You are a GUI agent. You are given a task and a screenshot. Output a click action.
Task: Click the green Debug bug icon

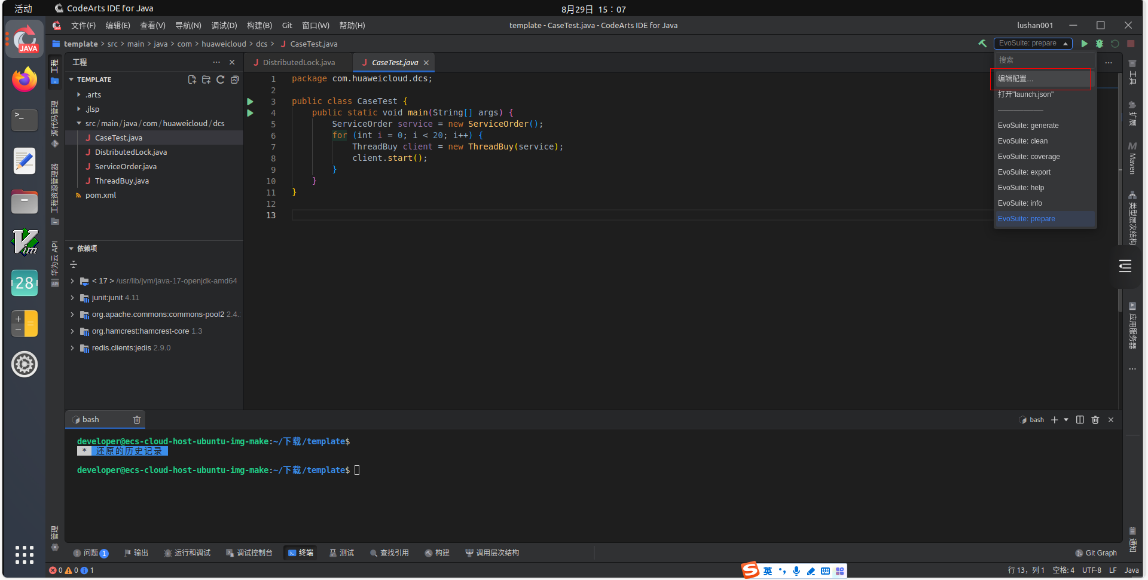(1099, 44)
